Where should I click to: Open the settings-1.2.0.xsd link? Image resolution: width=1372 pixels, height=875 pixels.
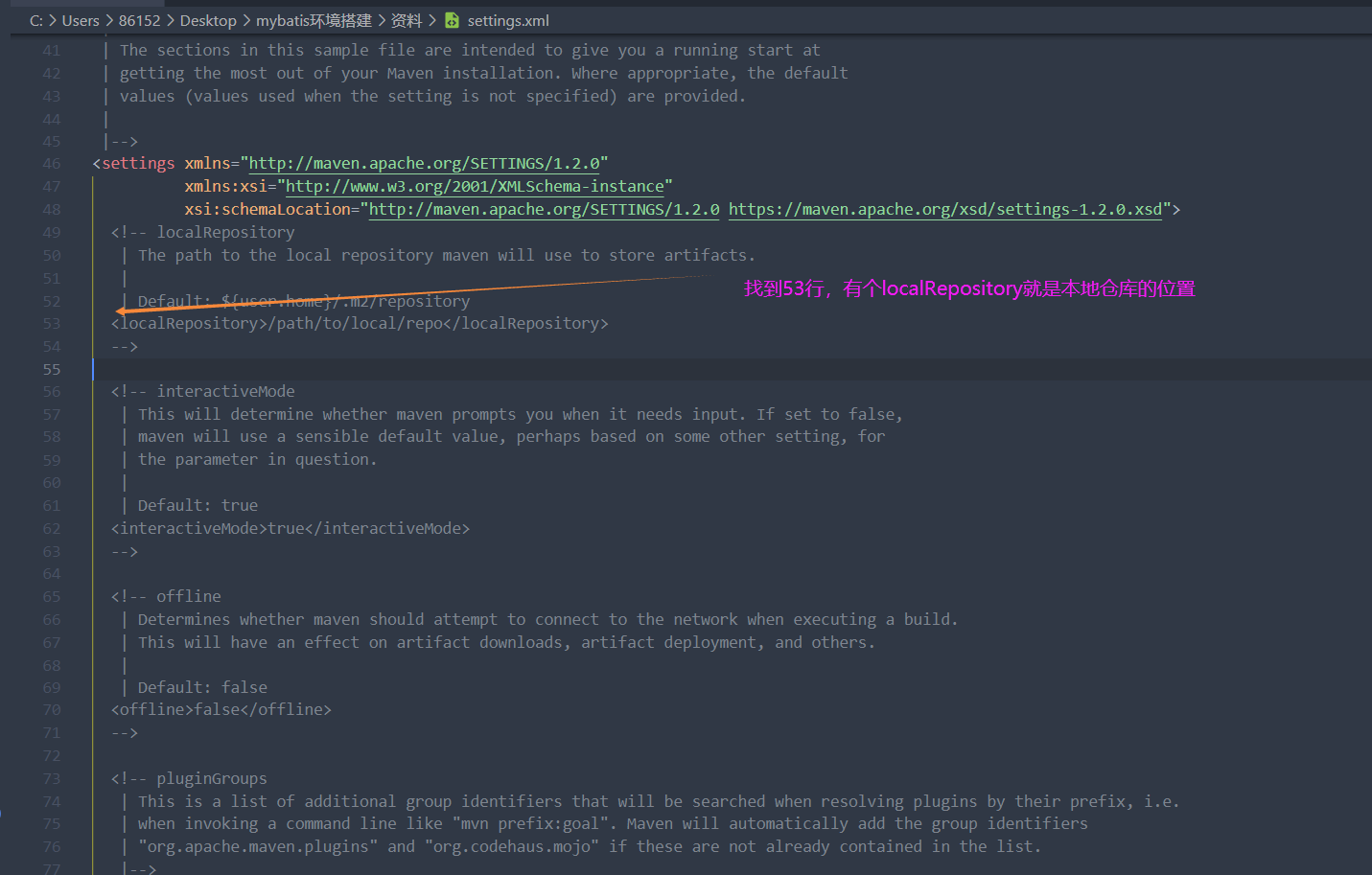pos(945,210)
